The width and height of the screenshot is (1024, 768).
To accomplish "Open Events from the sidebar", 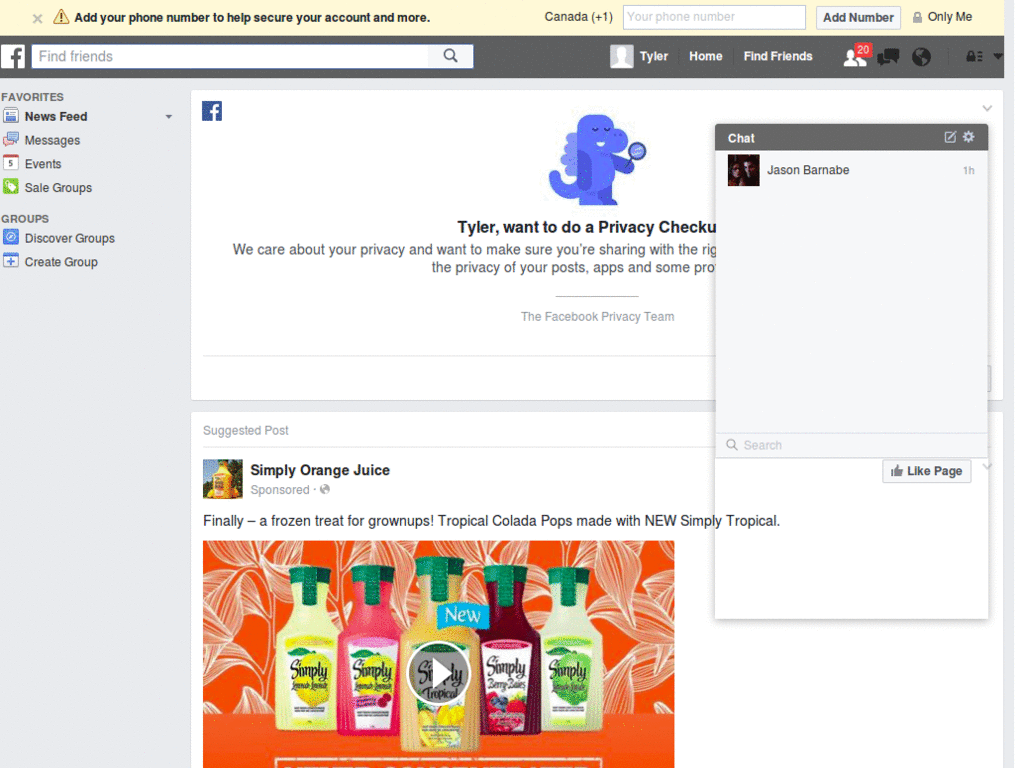I will 45,163.
